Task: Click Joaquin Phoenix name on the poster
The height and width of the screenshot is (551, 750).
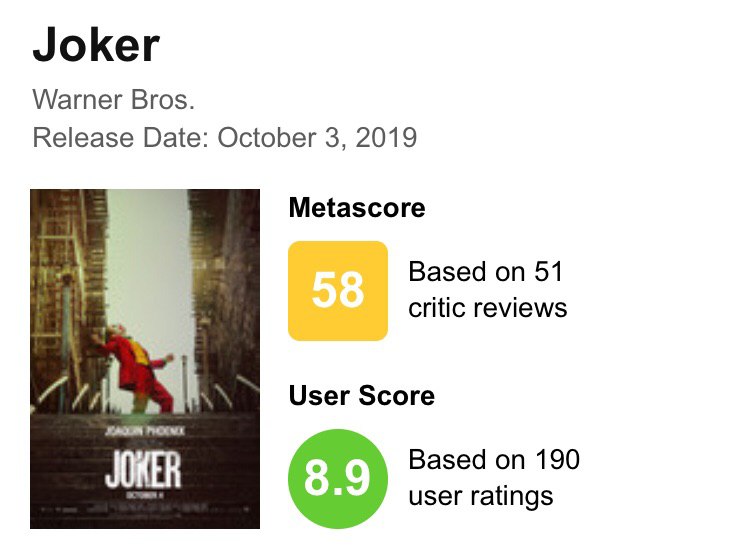Action: click(x=143, y=434)
